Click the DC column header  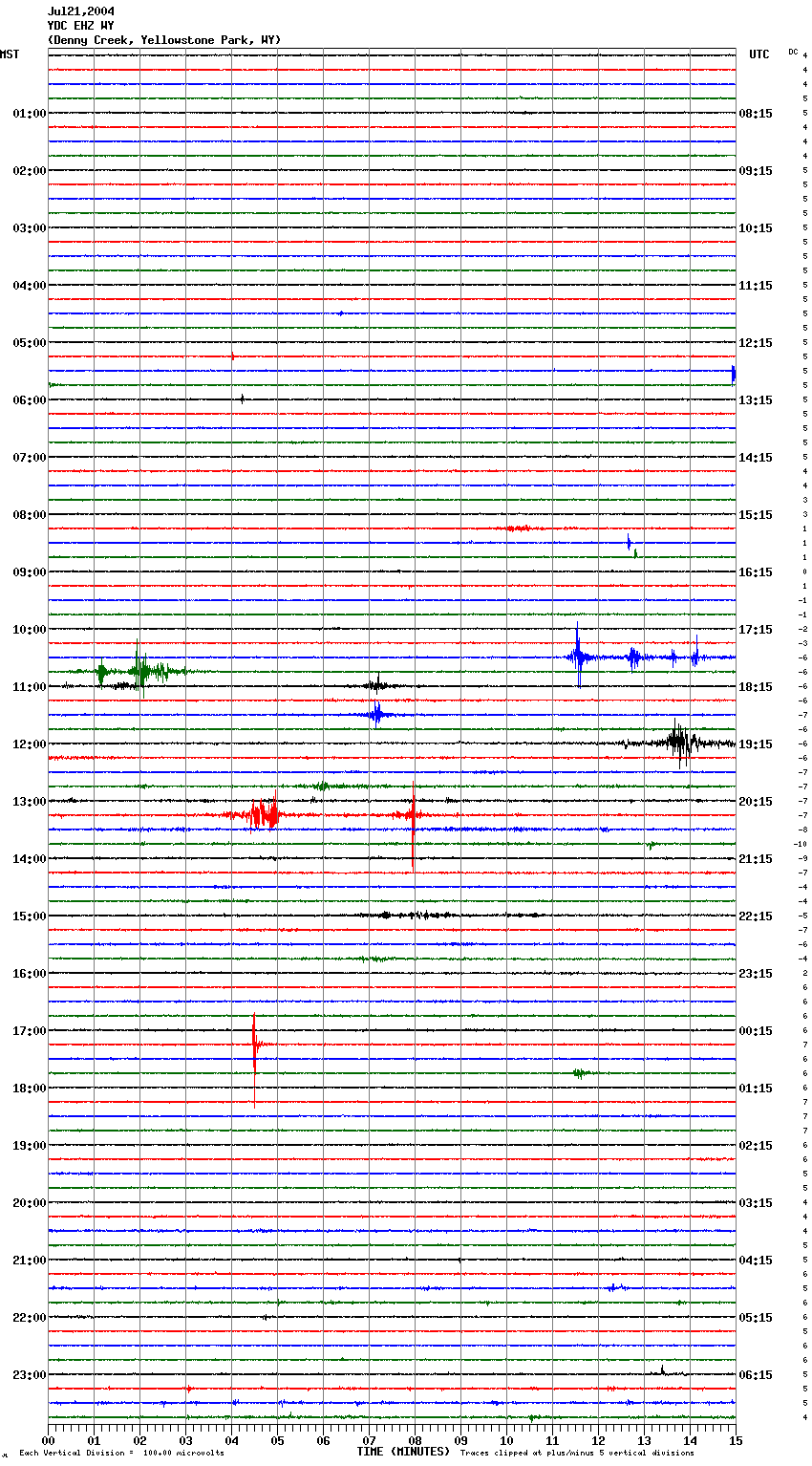[793, 52]
